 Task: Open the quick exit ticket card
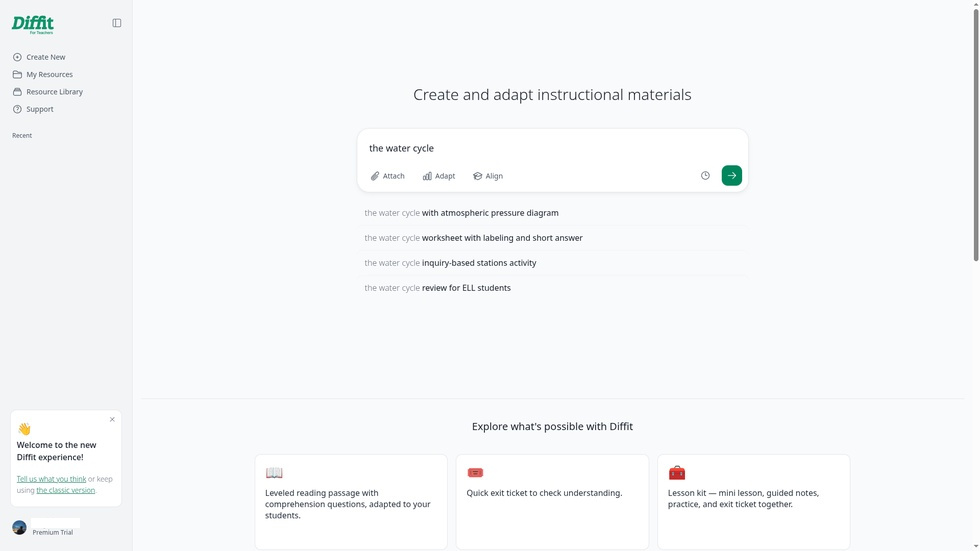pos(552,502)
